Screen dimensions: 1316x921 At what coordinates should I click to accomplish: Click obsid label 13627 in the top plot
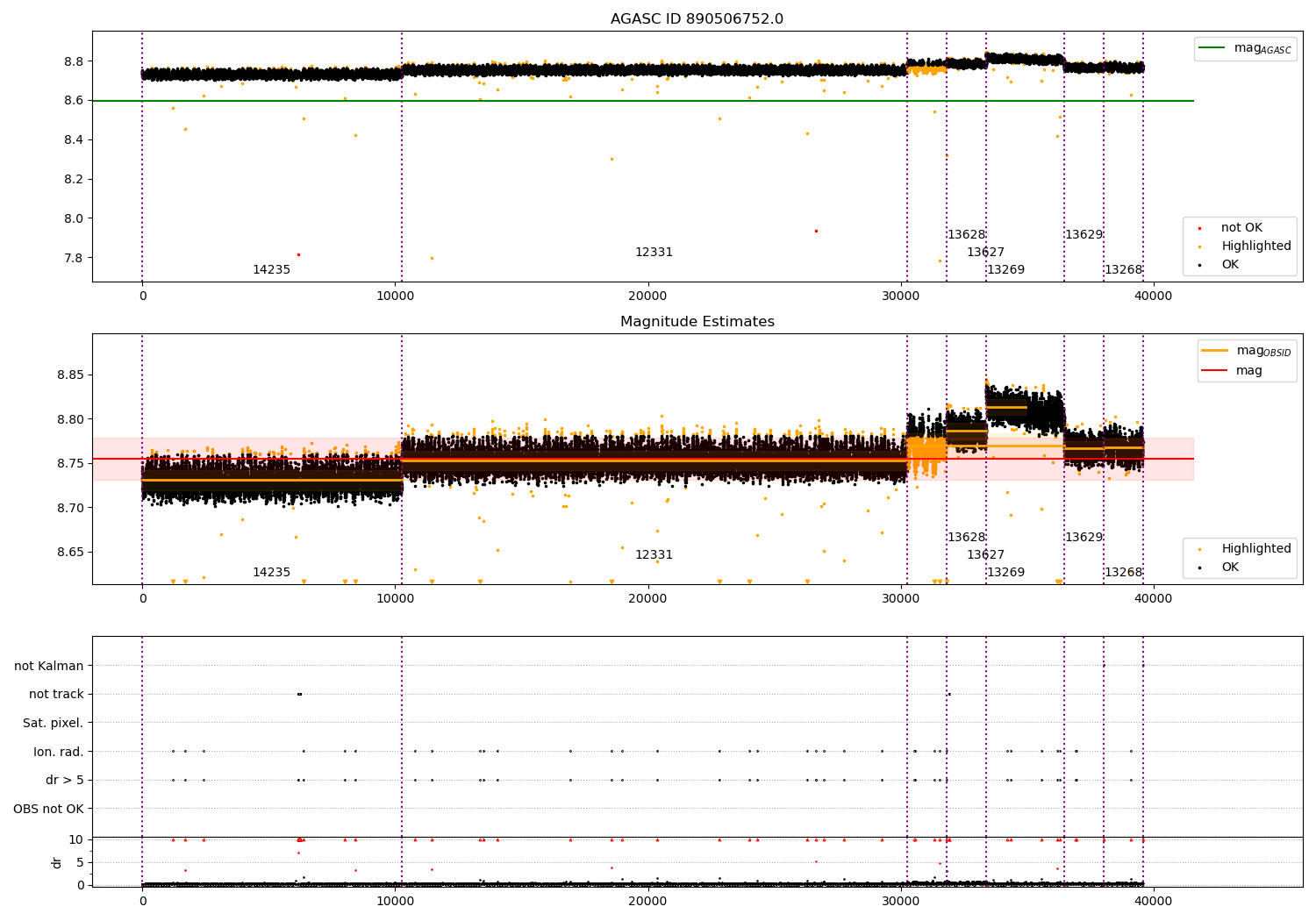pyautogui.click(x=985, y=252)
